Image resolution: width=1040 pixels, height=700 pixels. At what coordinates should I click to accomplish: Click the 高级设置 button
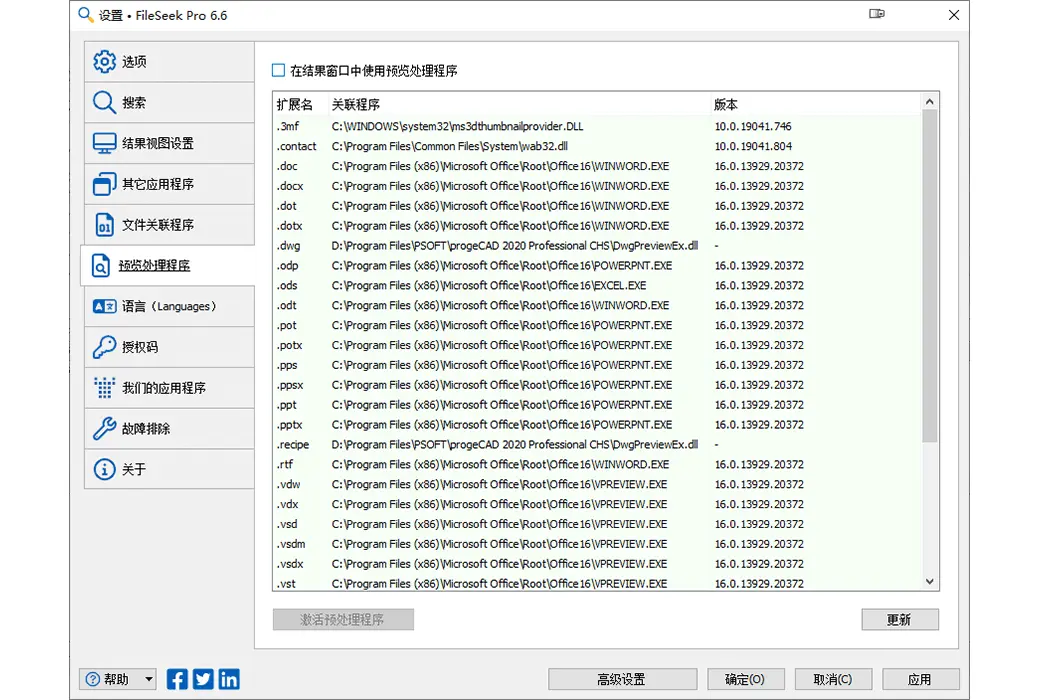pos(622,679)
